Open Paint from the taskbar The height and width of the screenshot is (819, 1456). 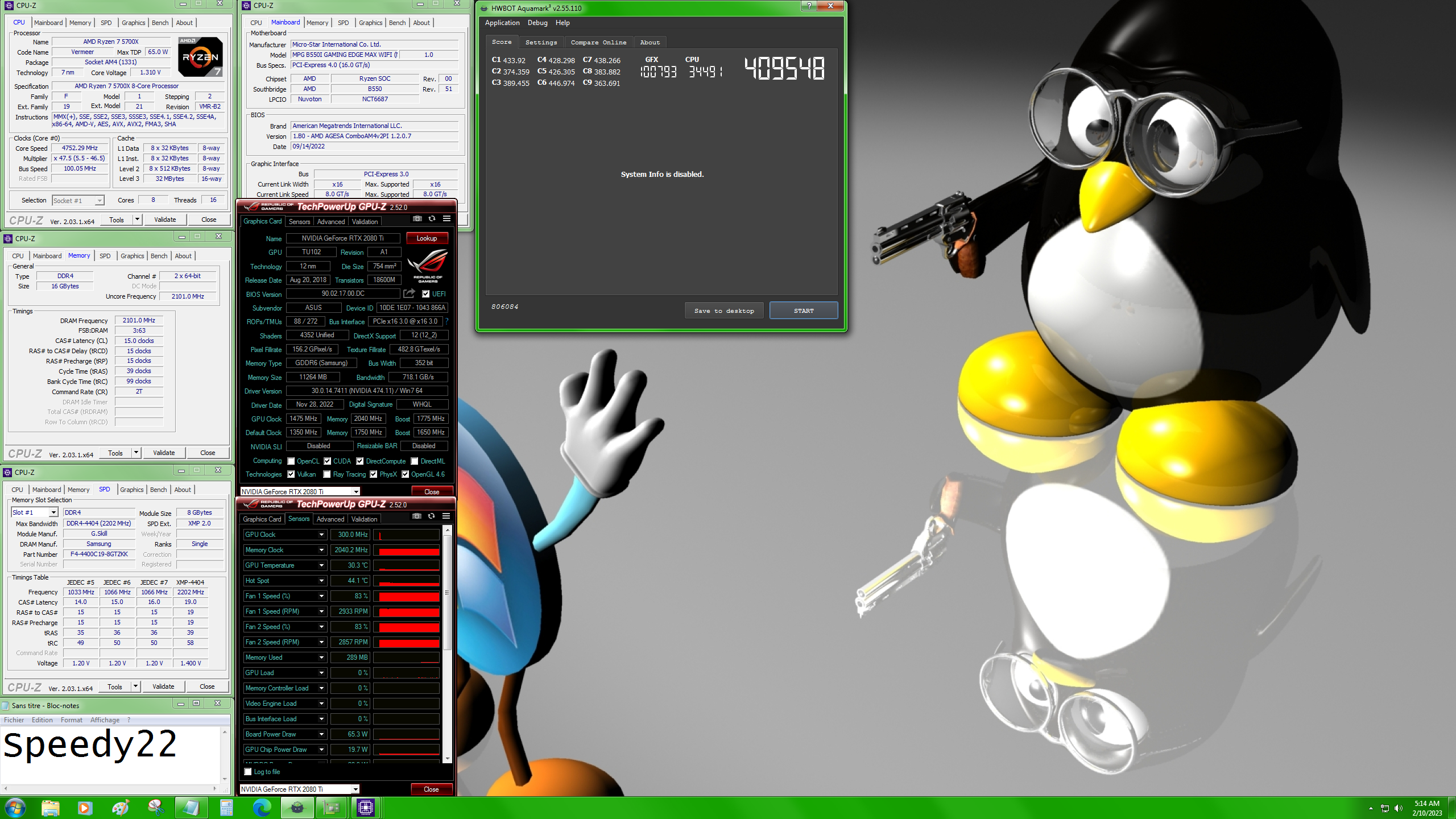[120, 808]
